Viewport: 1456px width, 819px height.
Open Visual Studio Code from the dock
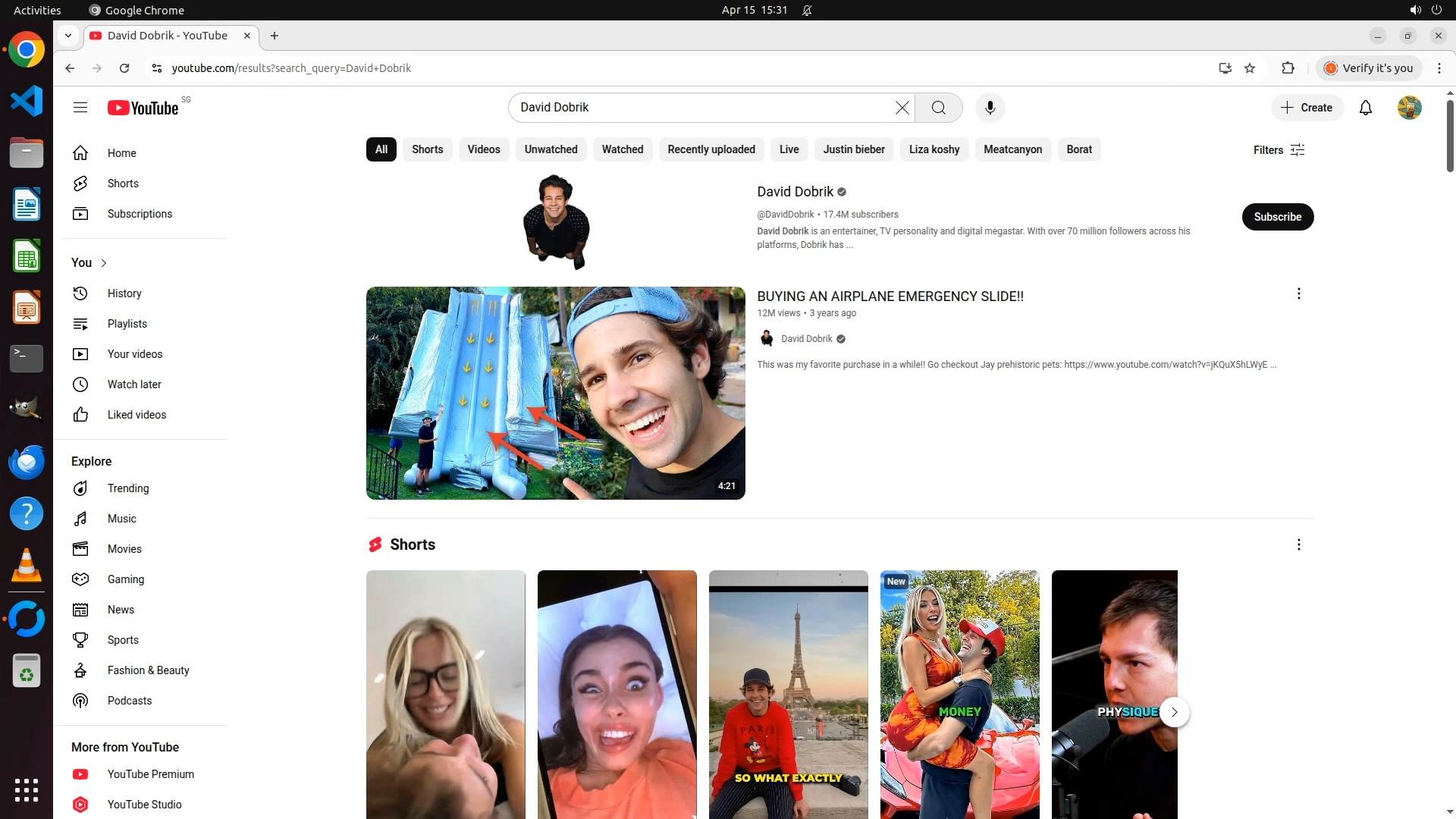click(x=27, y=101)
